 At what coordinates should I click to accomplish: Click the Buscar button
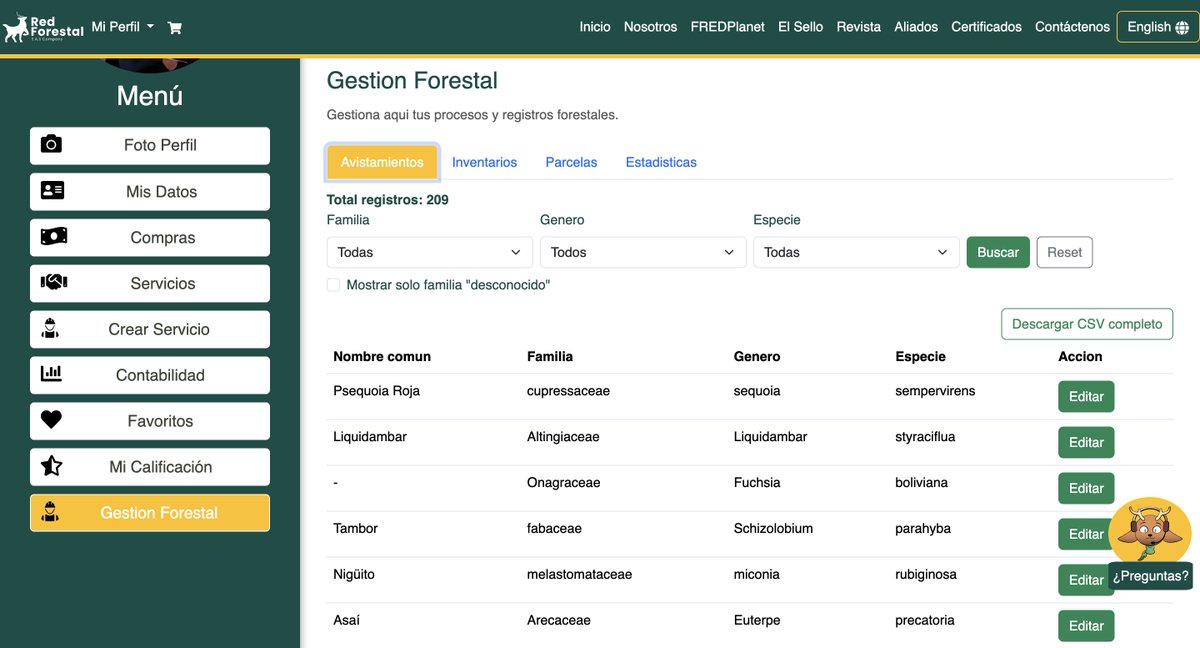(x=998, y=252)
